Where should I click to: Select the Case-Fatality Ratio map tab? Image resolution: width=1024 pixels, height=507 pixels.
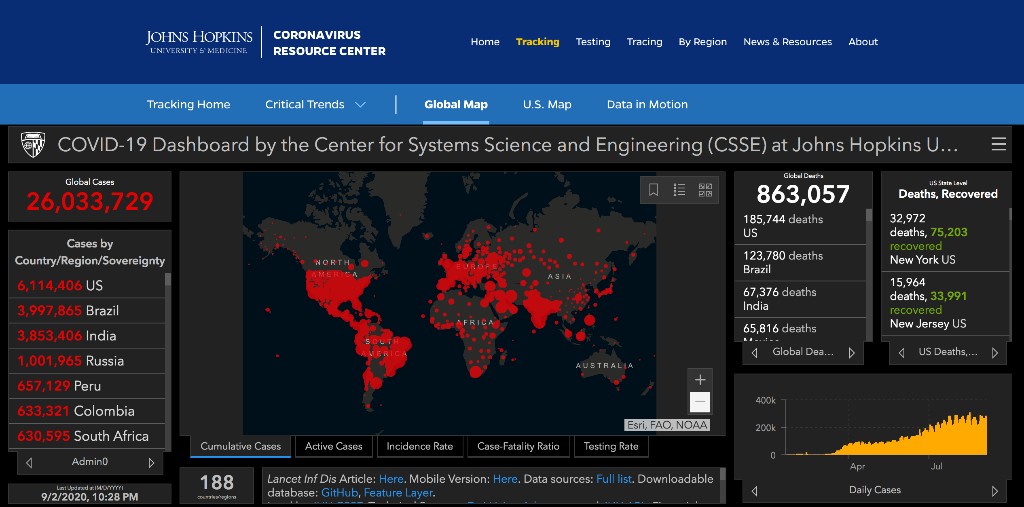pyautogui.click(x=519, y=447)
